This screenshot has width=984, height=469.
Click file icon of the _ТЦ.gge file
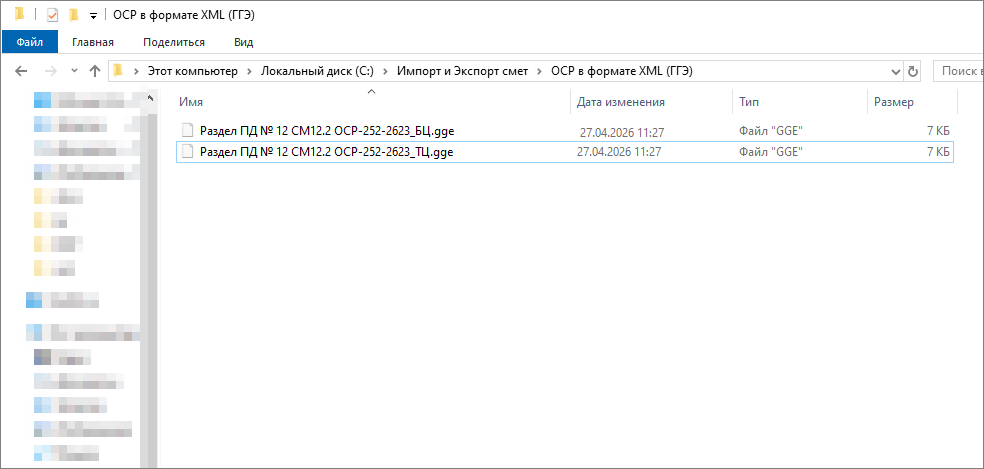click(x=187, y=151)
